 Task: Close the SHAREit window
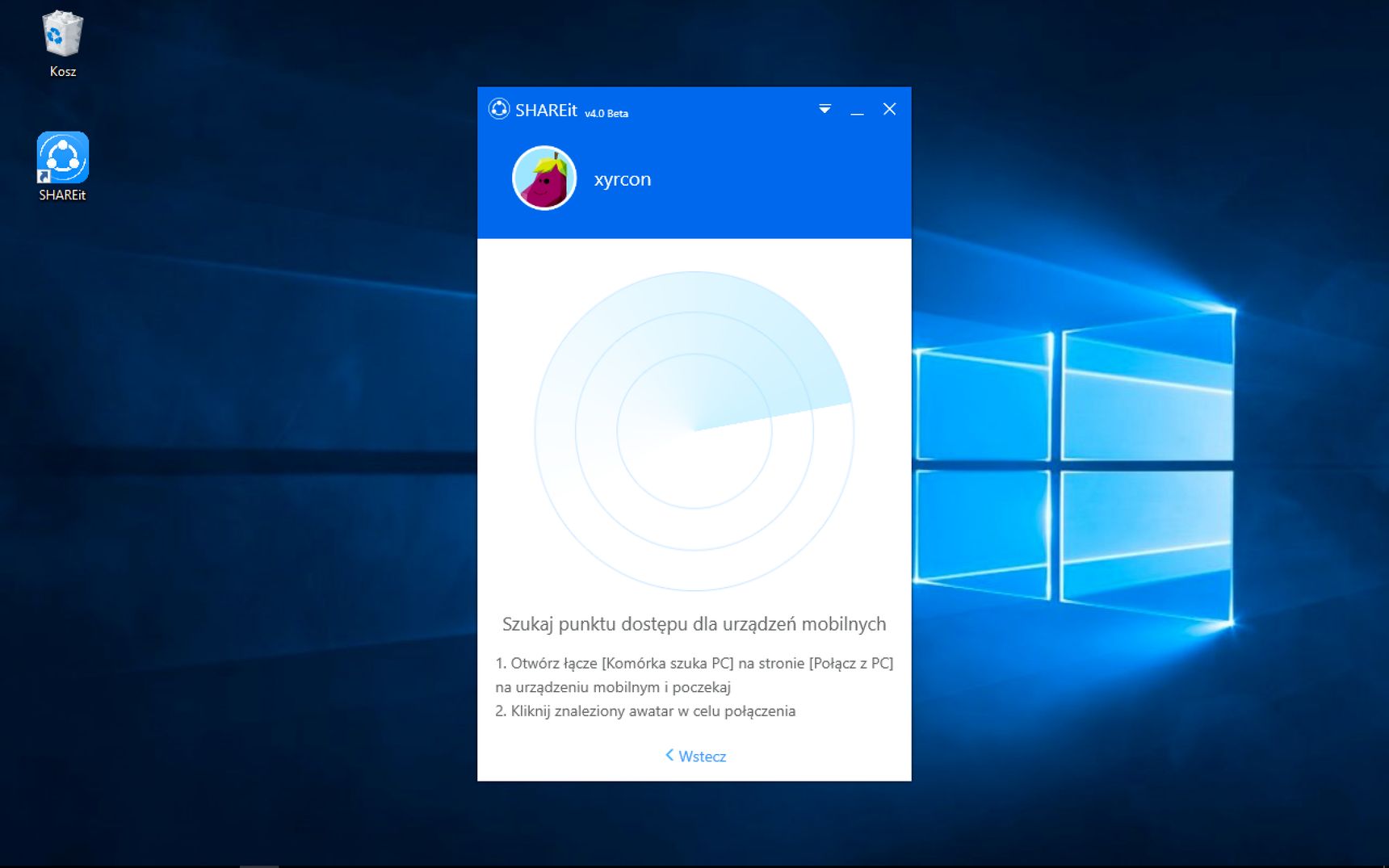pyautogui.click(x=889, y=109)
